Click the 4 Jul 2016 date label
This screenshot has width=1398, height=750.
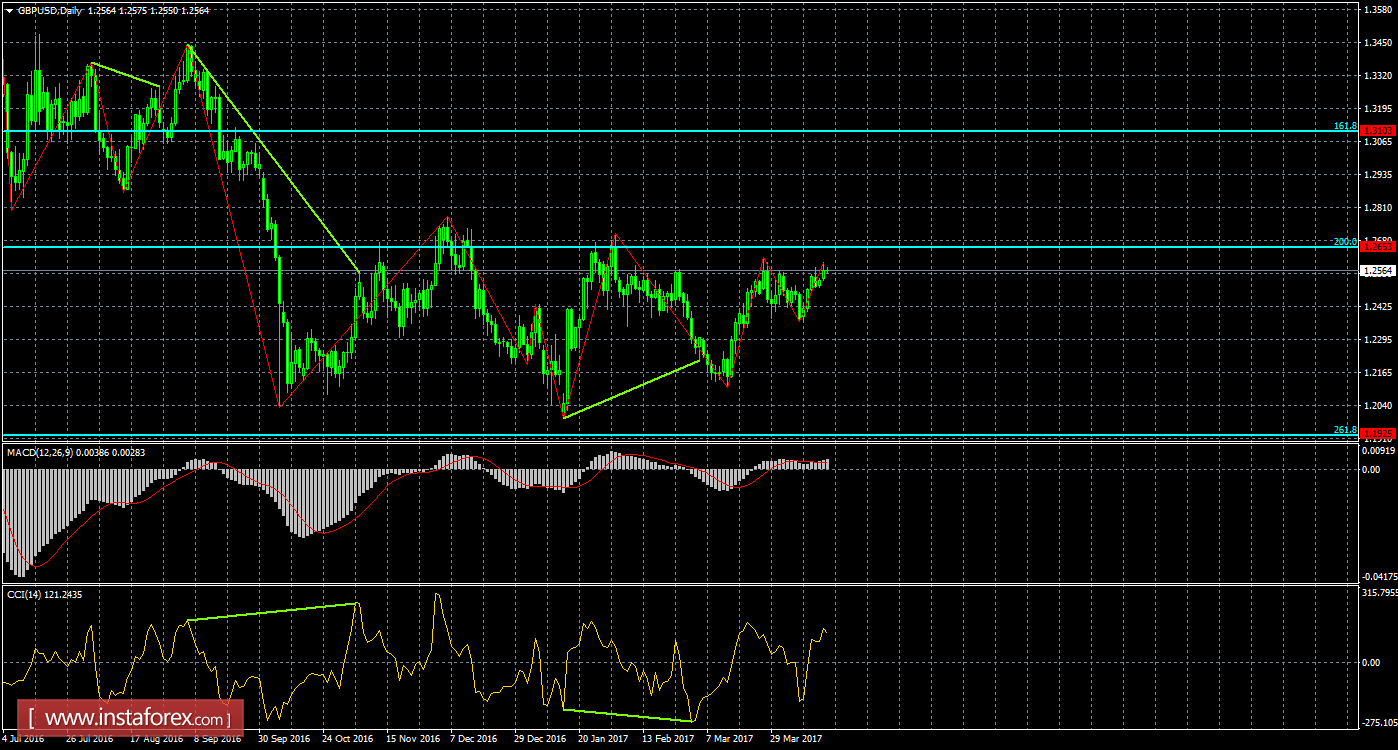23,738
